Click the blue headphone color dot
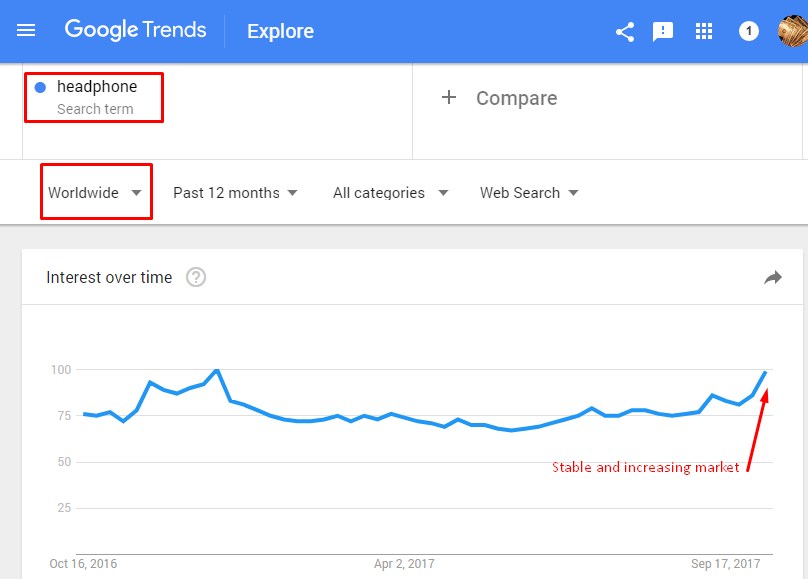Image resolution: width=808 pixels, height=579 pixels. coord(40,87)
